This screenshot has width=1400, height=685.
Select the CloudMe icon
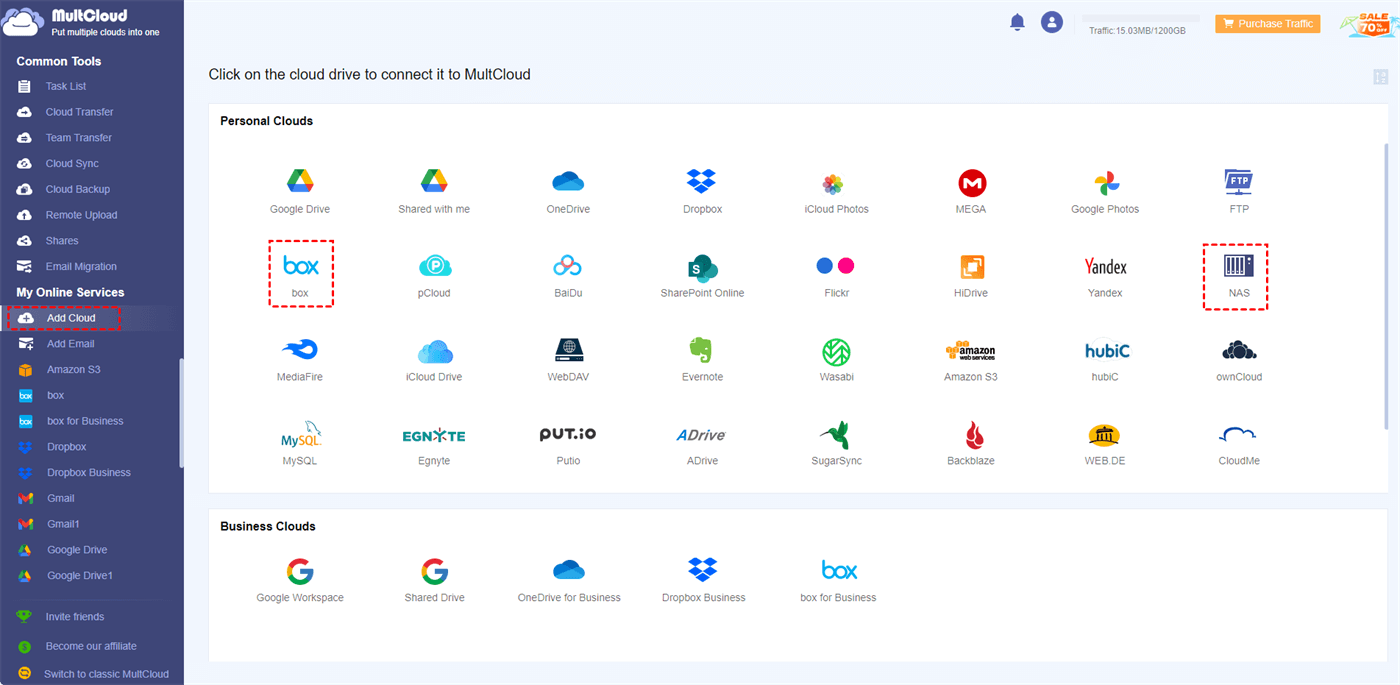pos(1238,434)
